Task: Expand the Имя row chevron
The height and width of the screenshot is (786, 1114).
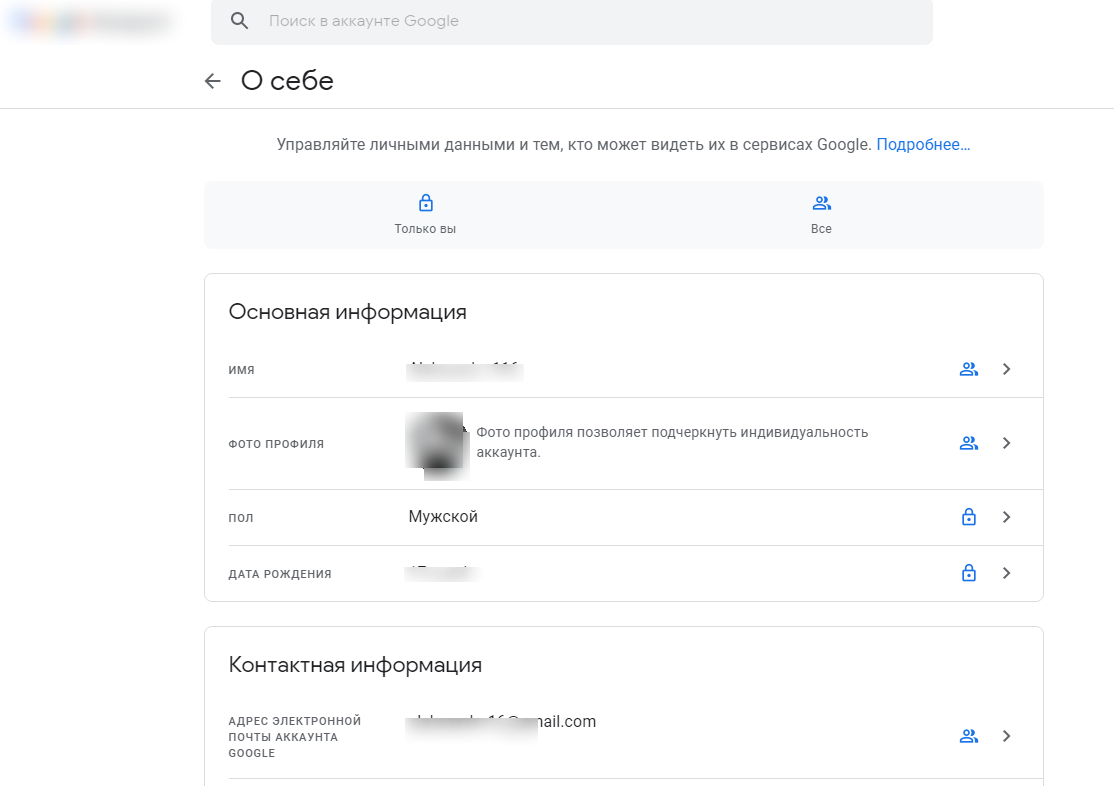Action: pyautogui.click(x=1006, y=369)
